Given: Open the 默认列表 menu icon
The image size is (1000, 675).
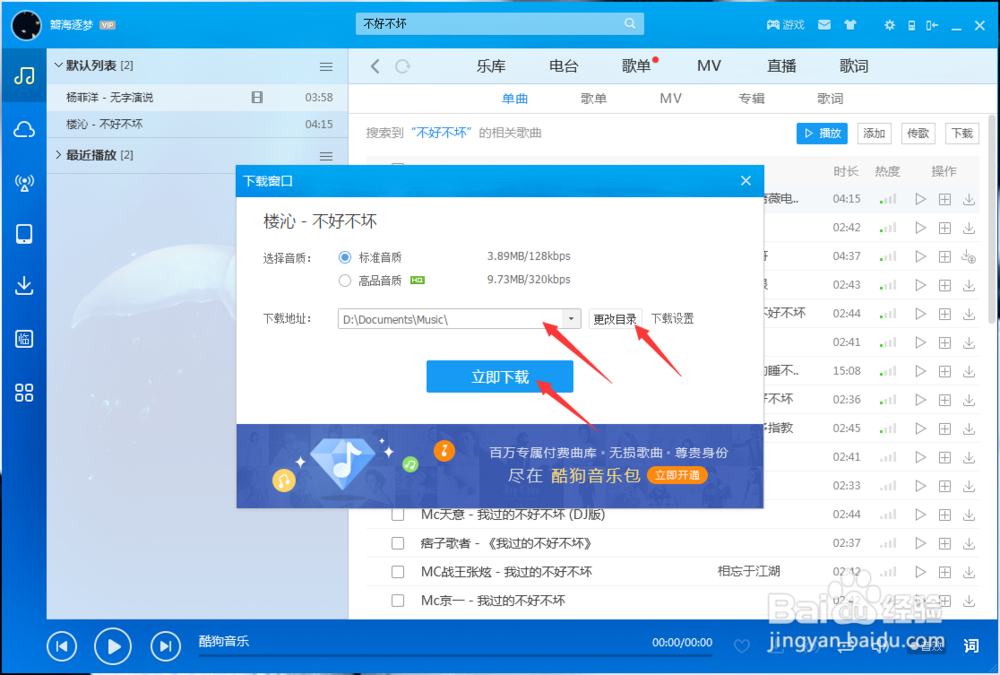Looking at the screenshot, I should click(326, 66).
